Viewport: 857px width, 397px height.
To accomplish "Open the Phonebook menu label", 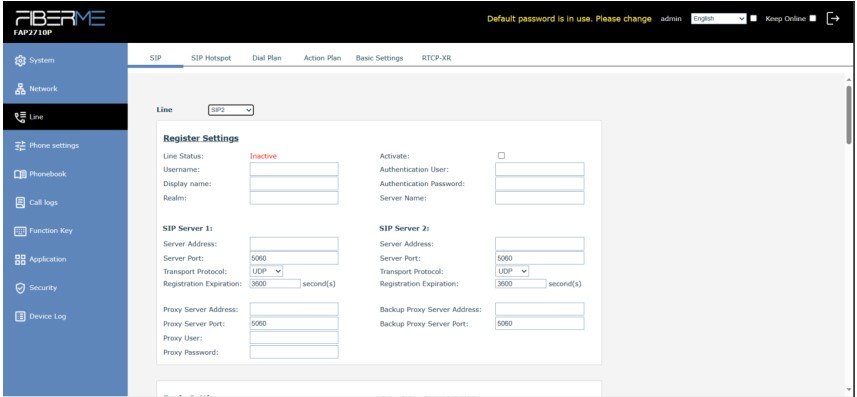I will [48, 174].
